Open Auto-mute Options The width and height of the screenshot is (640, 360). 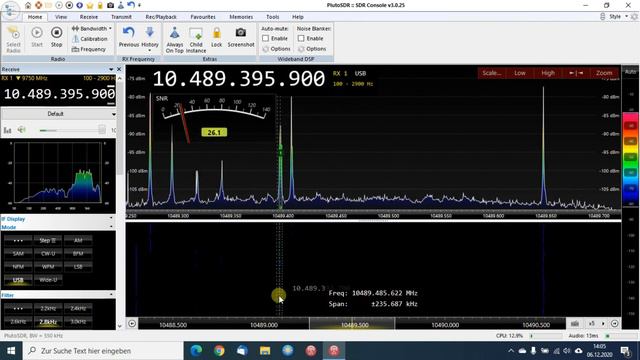pyautogui.click(x=276, y=49)
